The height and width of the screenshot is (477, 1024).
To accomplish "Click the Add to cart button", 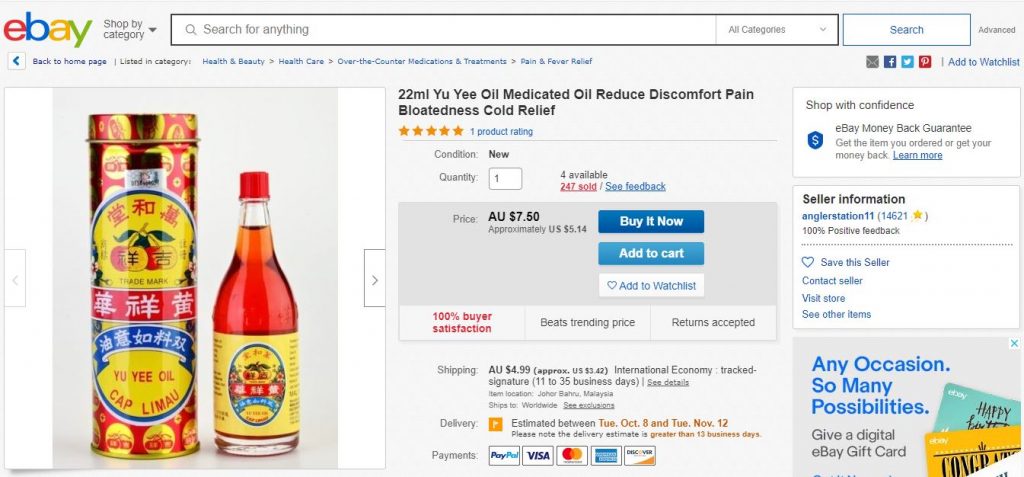I will tap(651, 253).
